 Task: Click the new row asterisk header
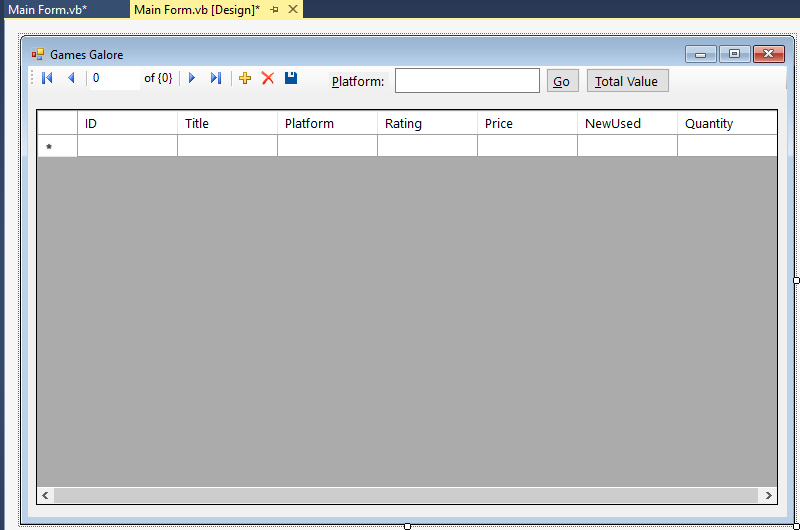(57, 146)
